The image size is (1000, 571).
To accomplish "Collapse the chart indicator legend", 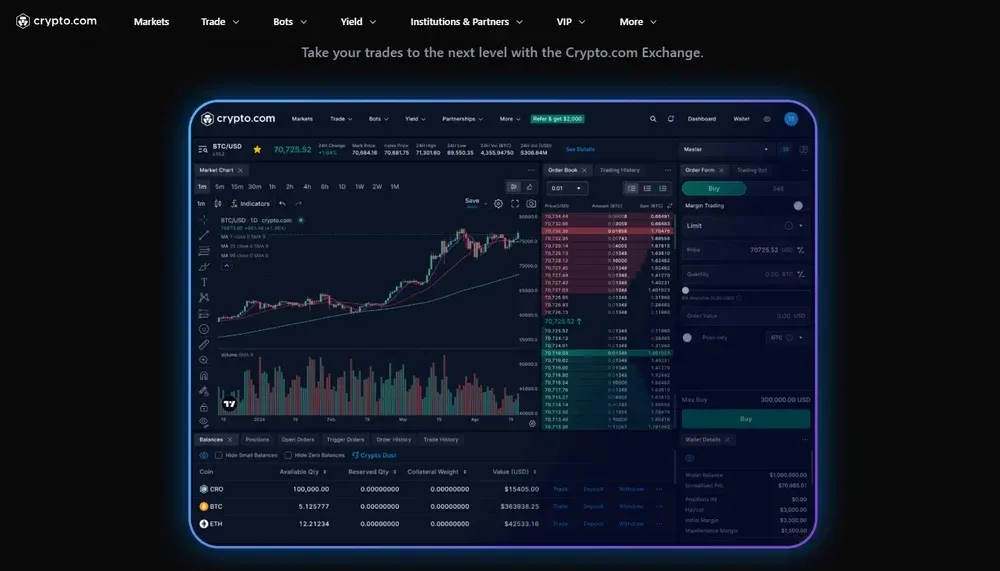I will click(x=226, y=265).
